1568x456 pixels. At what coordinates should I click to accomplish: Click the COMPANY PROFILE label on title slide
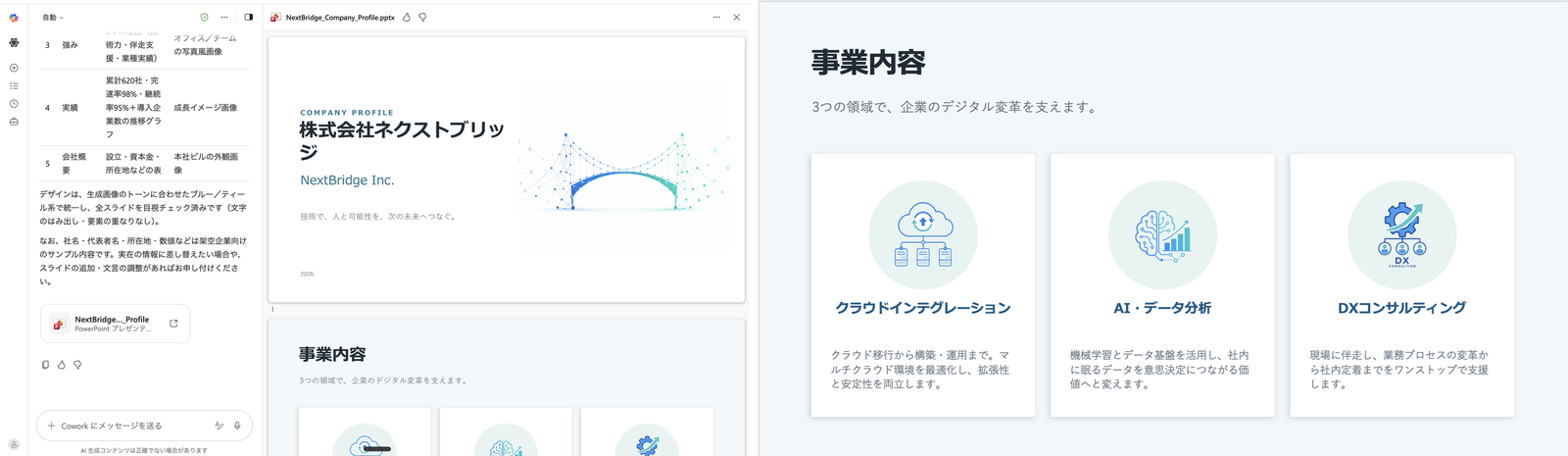pos(347,113)
